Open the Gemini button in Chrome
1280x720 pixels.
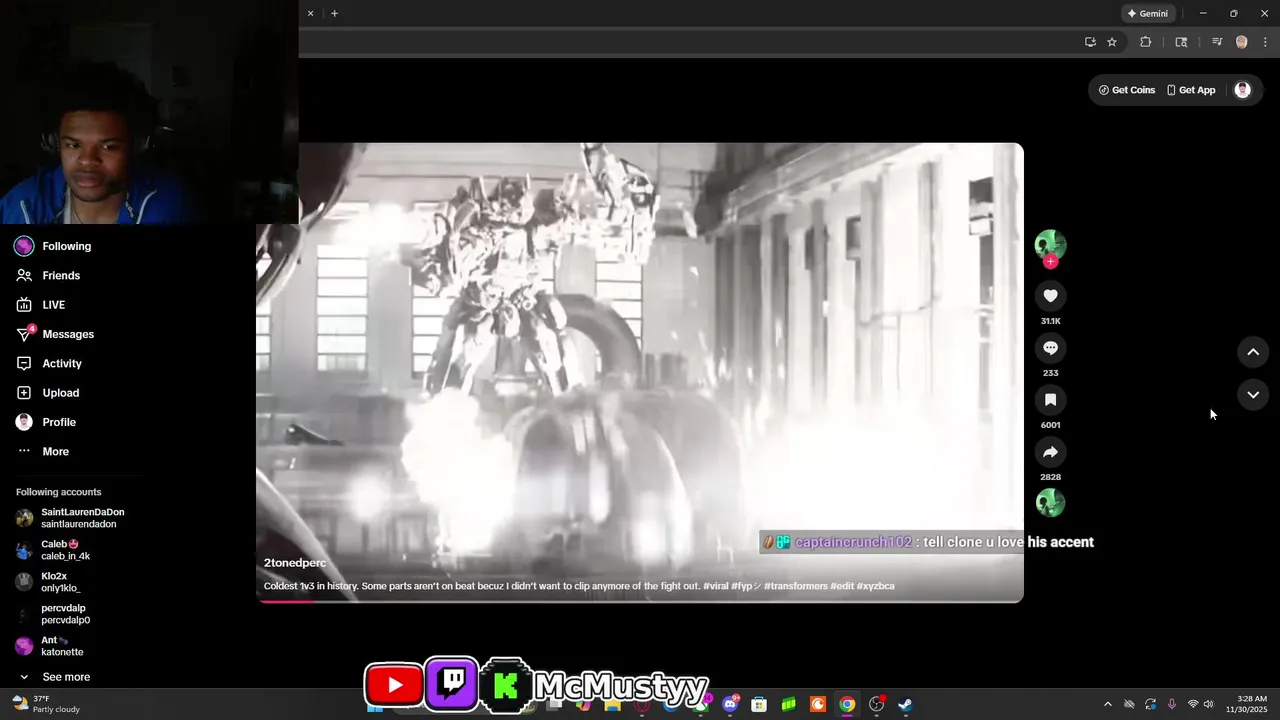pos(1147,13)
